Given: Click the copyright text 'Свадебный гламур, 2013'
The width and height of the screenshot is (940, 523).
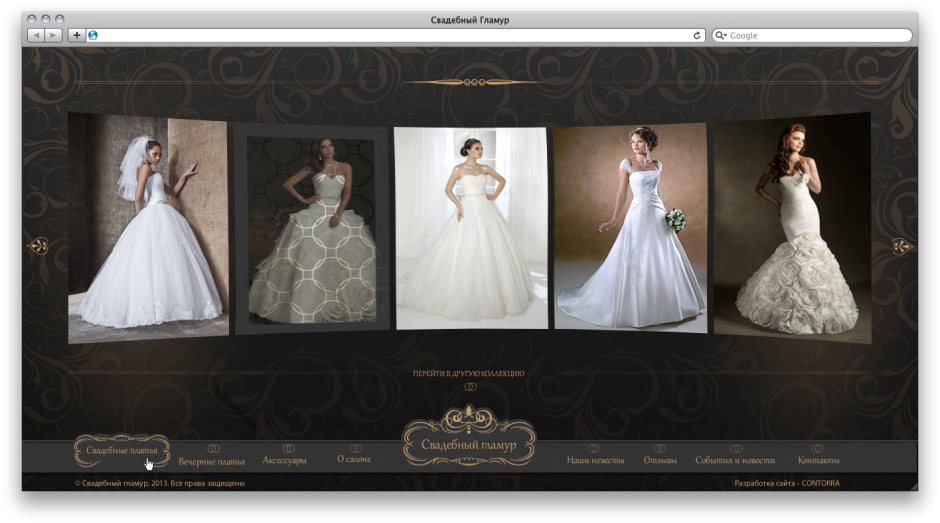Looking at the screenshot, I should point(123,483).
